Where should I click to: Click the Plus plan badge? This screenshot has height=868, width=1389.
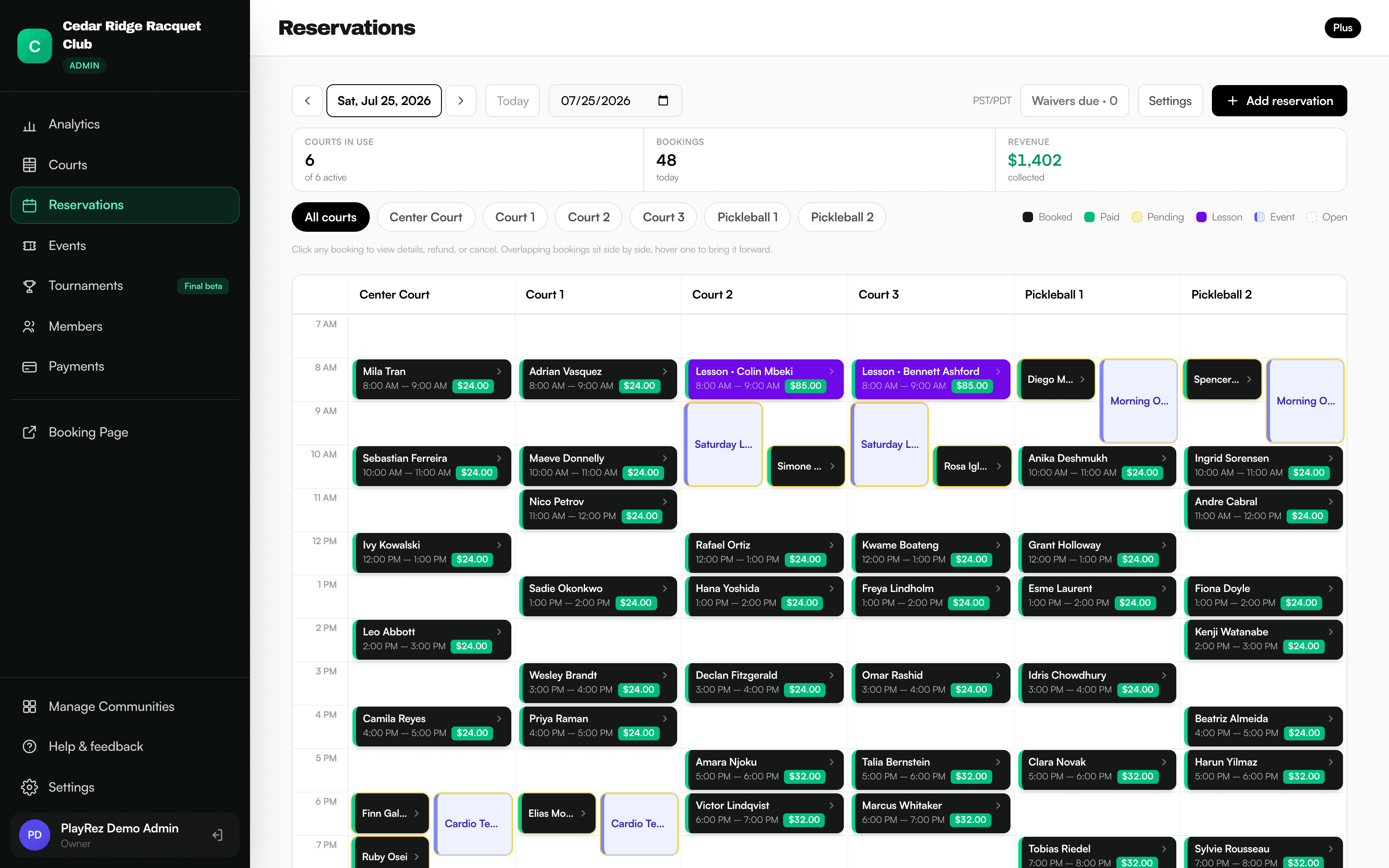click(1343, 27)
